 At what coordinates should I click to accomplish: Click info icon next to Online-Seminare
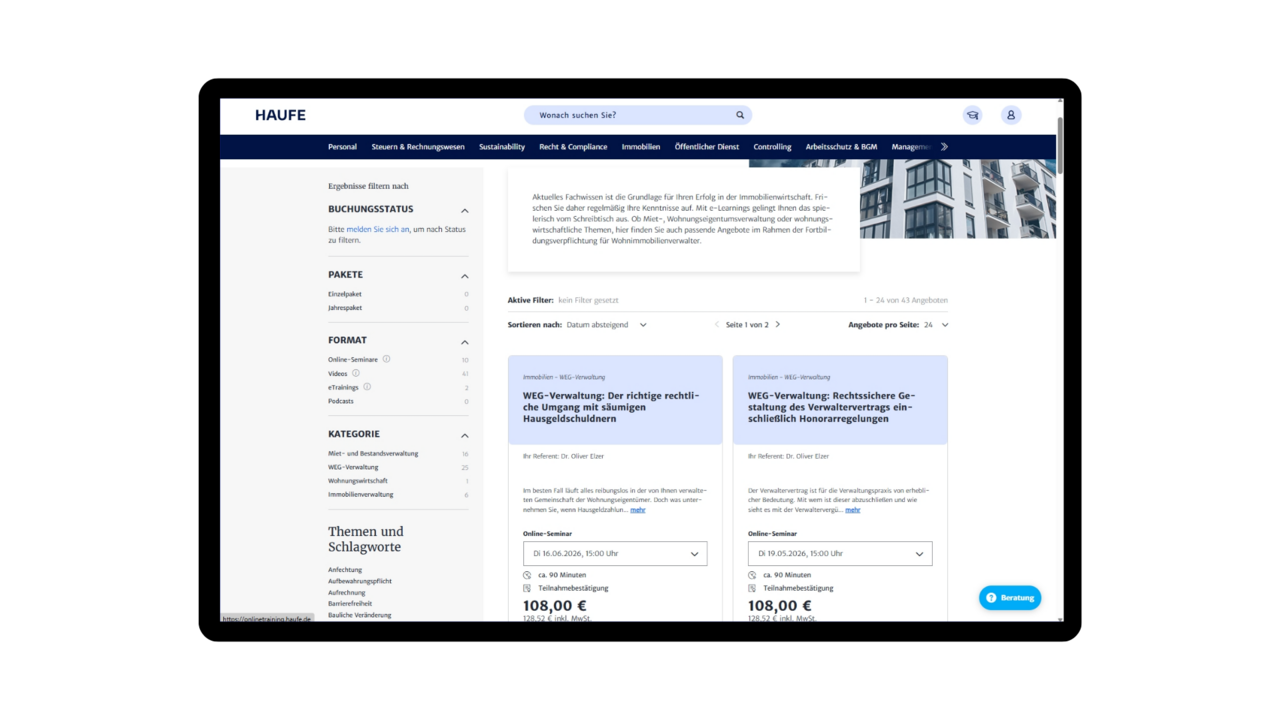pyautogui.click(x=387, y=359)
